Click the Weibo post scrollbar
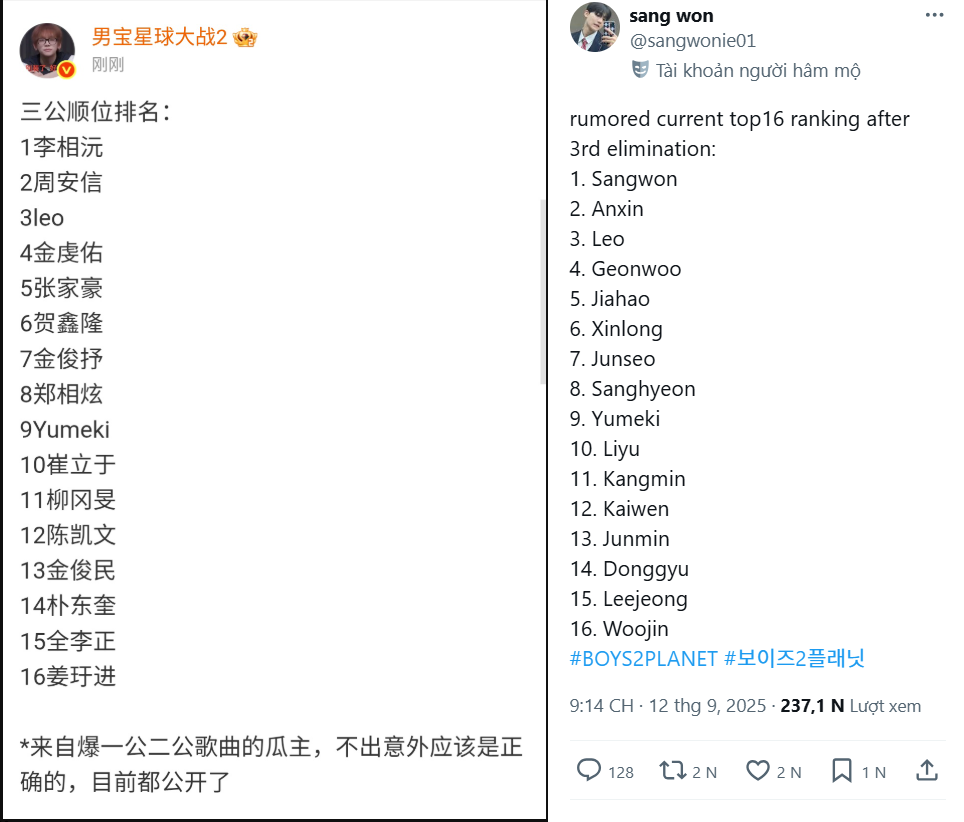 pyautogui.click(x=543, y=290)
